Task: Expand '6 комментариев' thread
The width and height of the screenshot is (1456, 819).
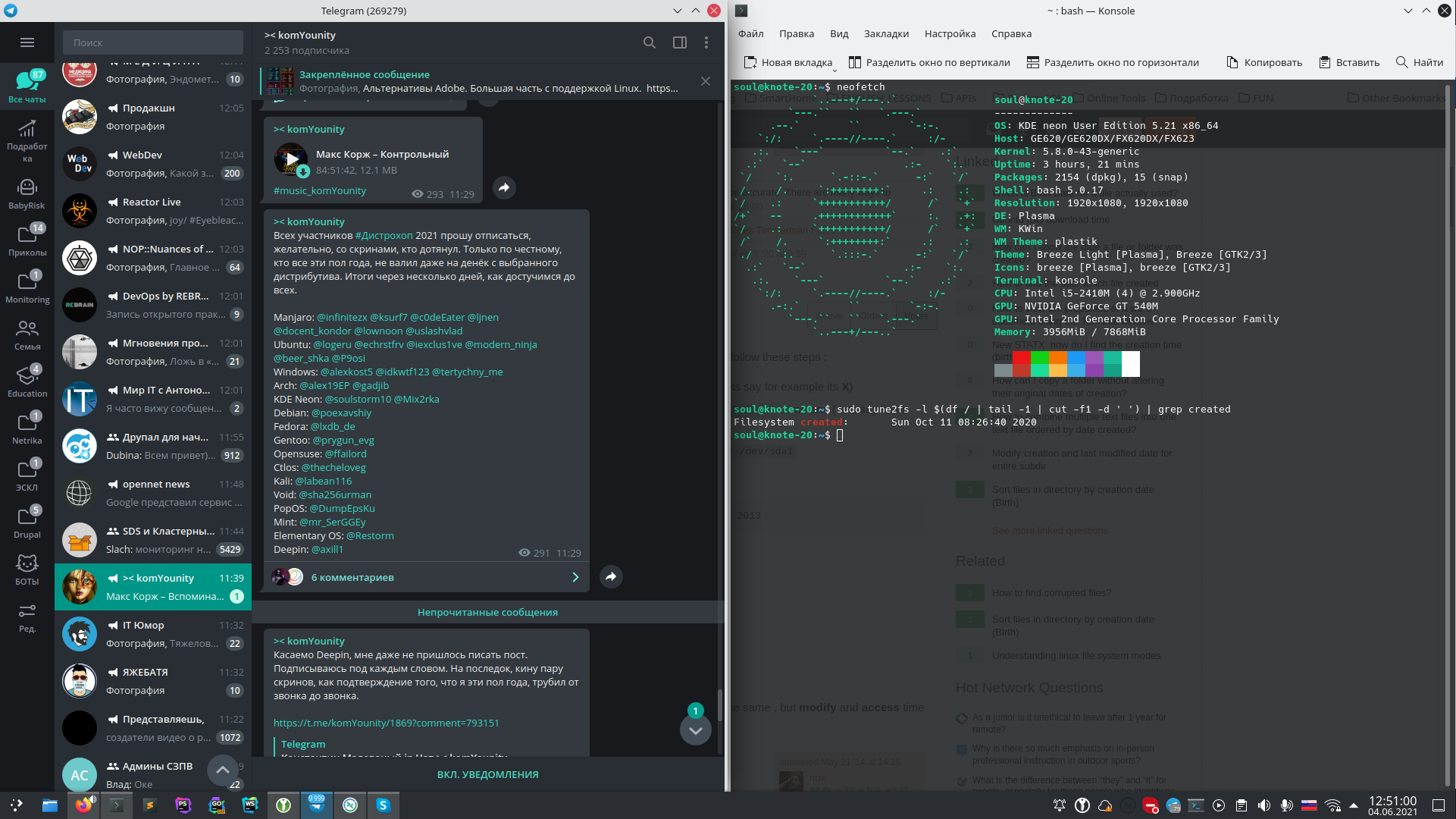Action: coord(427,577)
